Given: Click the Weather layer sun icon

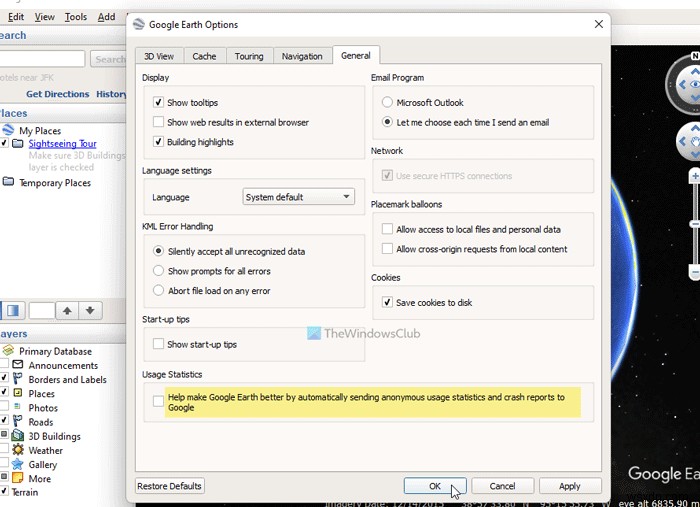Looking at the screenshot, I should pos(18,451).
